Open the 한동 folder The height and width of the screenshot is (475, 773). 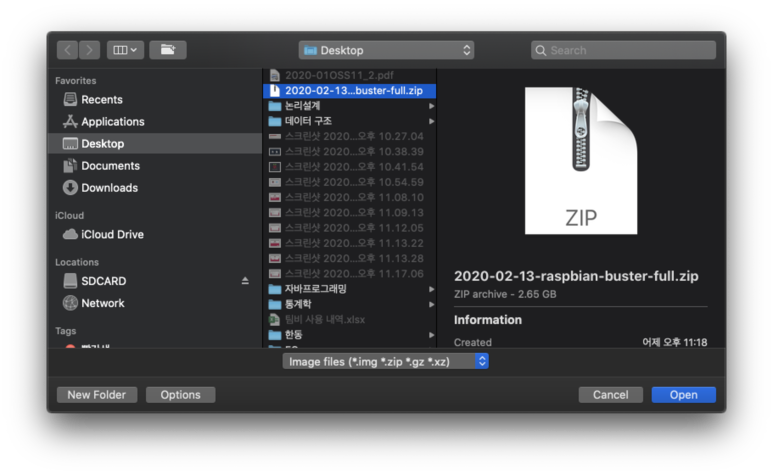point(350,335)
